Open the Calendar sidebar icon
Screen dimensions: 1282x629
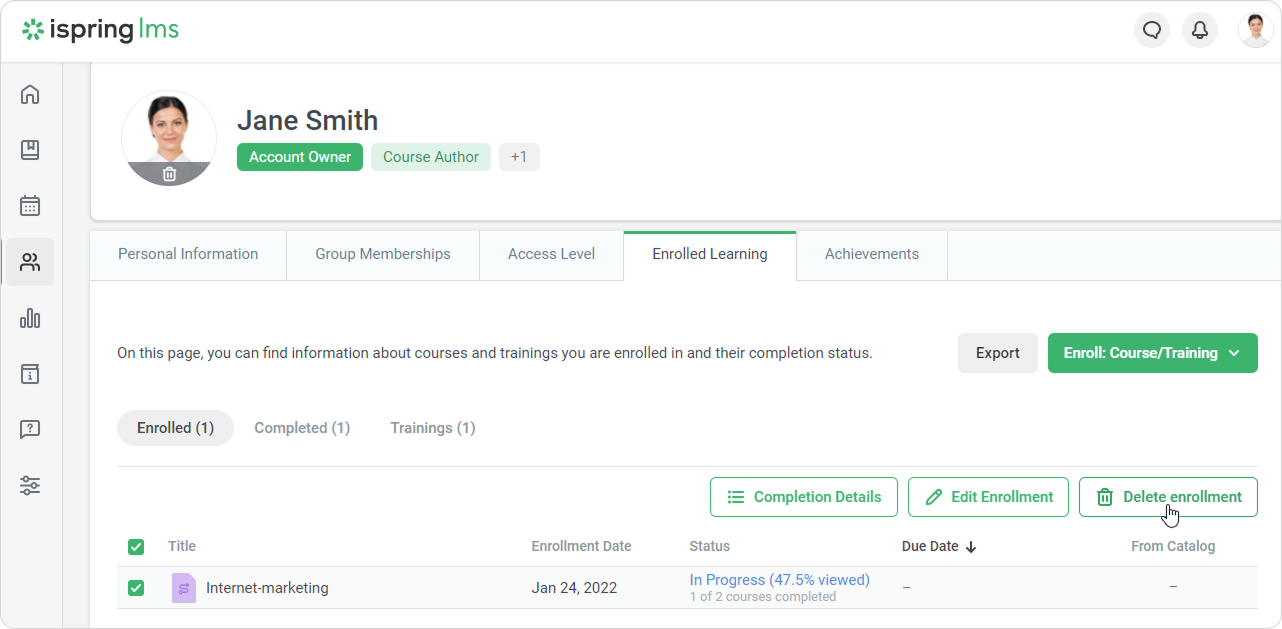tap(30, 206)
